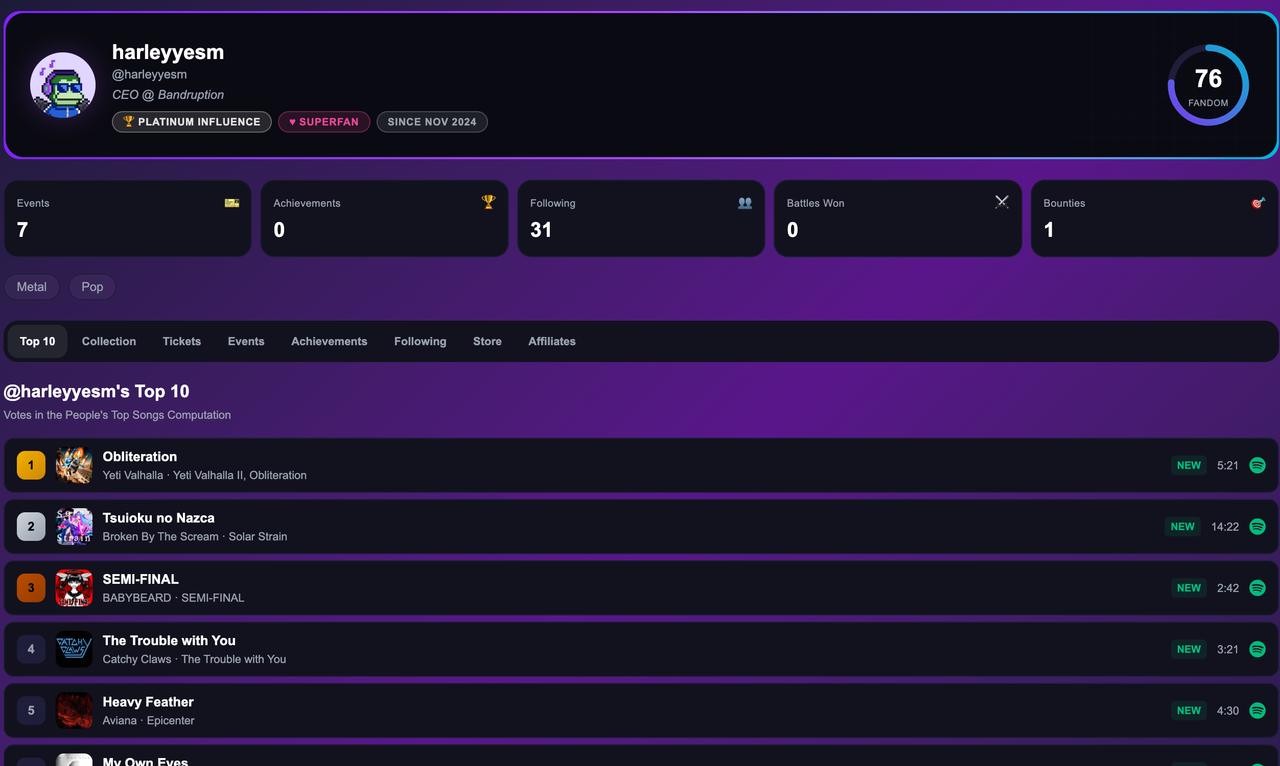Open Spotify link for Heavy Feather
Screen dimensions: 1280x766
click(1257, 710)
